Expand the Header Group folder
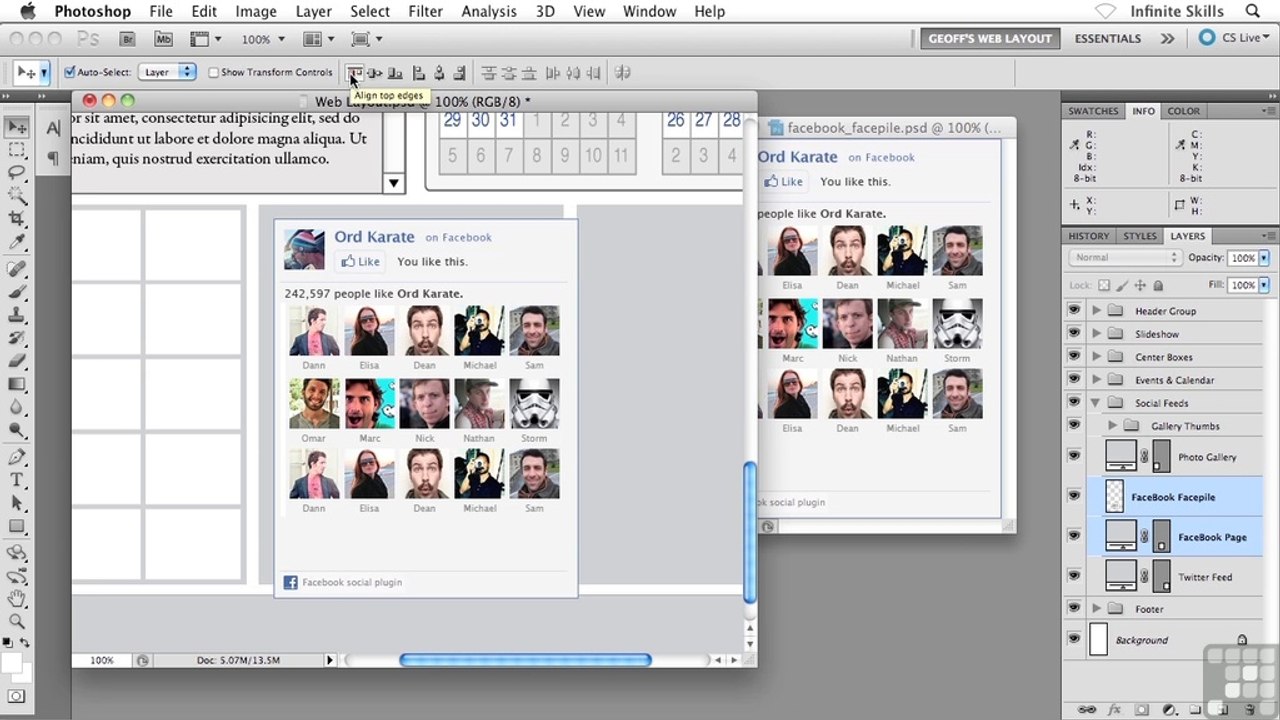 1097,311
